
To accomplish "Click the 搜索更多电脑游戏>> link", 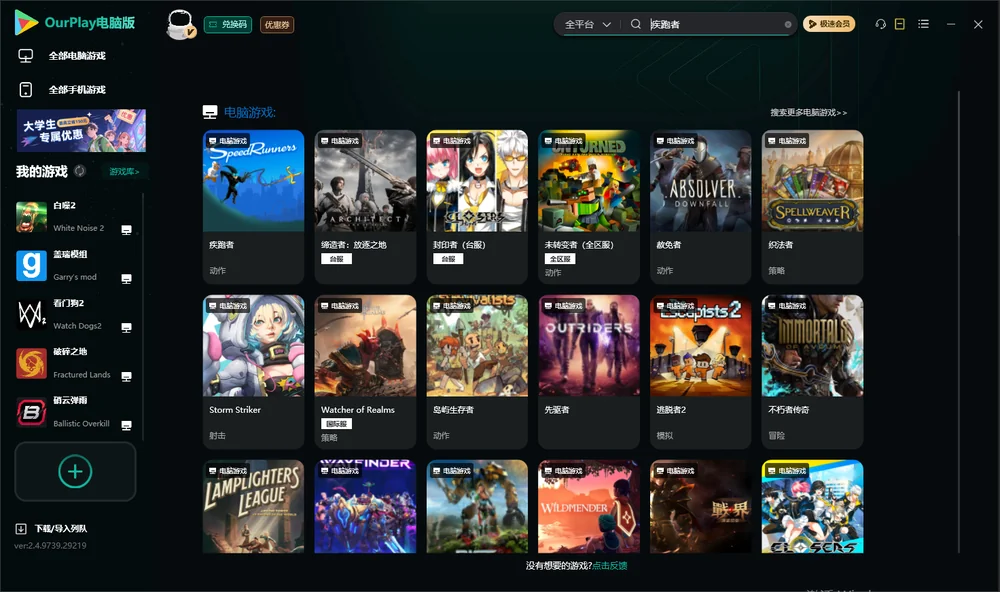I will coord(808,112).
